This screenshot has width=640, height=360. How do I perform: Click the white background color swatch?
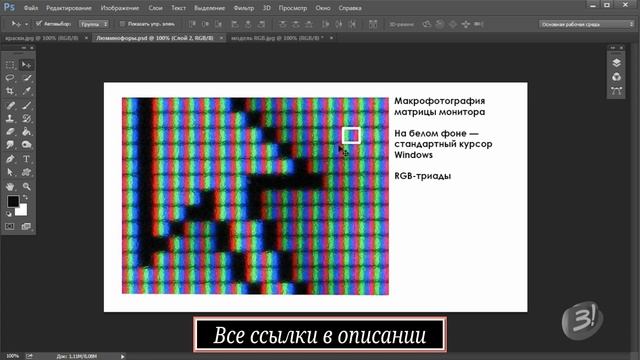tap(22, 210)
